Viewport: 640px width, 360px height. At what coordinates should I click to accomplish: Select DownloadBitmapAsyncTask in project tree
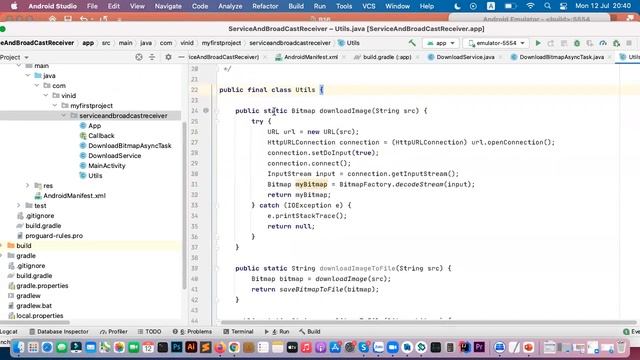pos(126,146)
